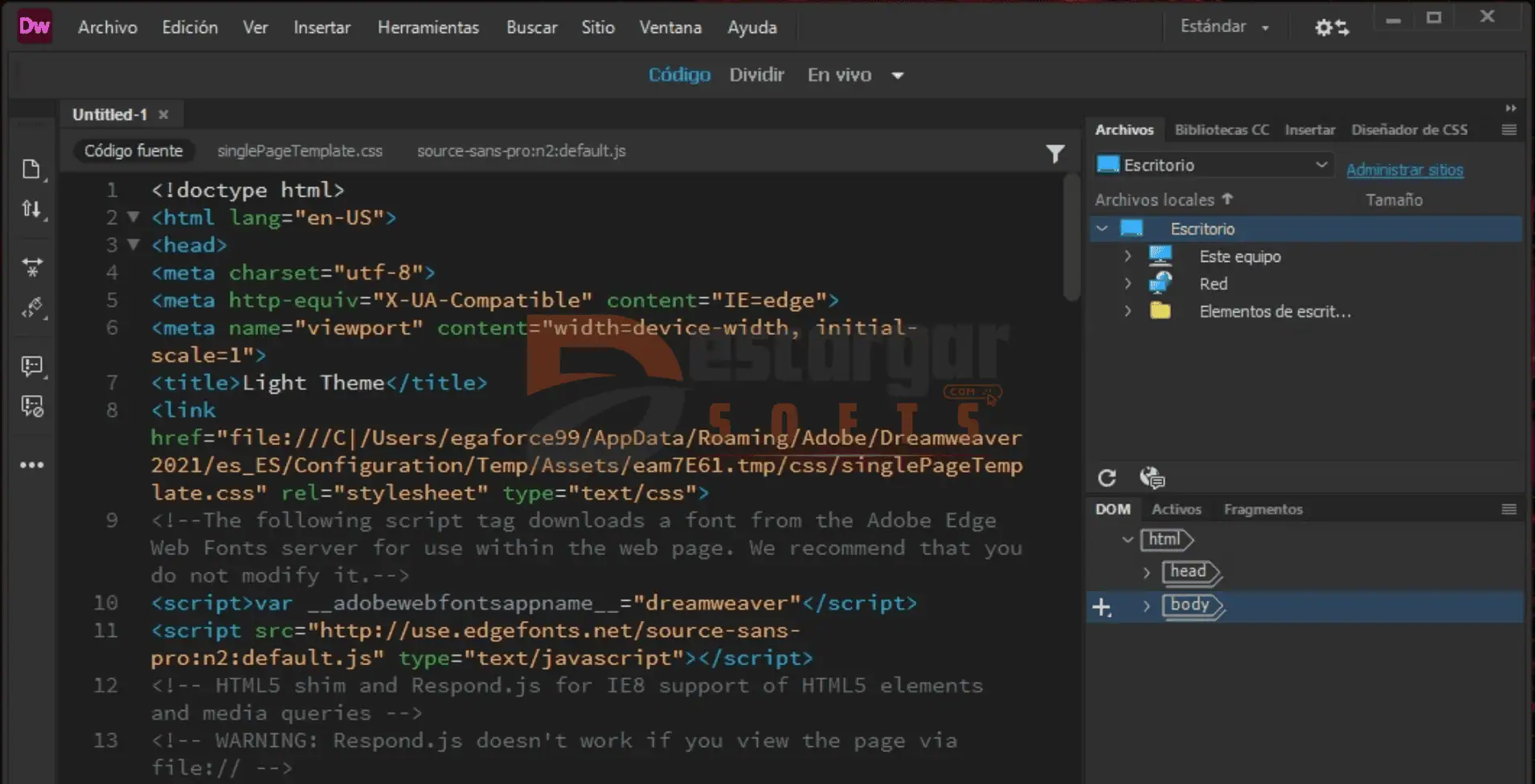Open the Edición menu
The height and width of the screenshot is (784, 1536).
pyautogui.click(x=190, y=27)
